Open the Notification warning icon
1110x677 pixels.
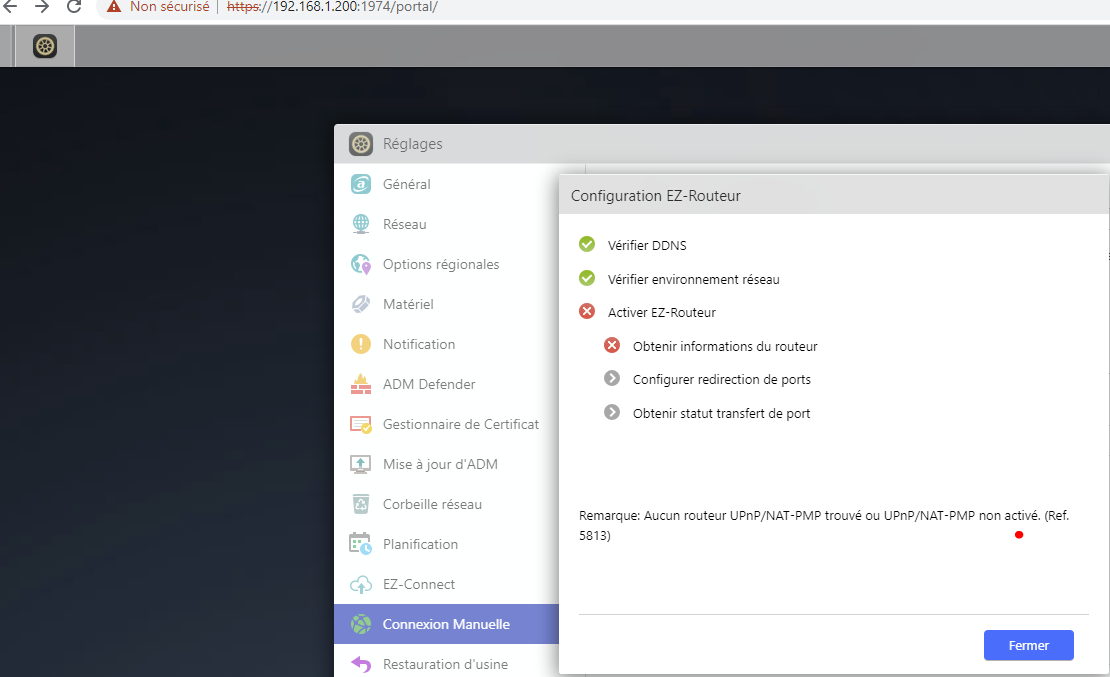[361, 344]
